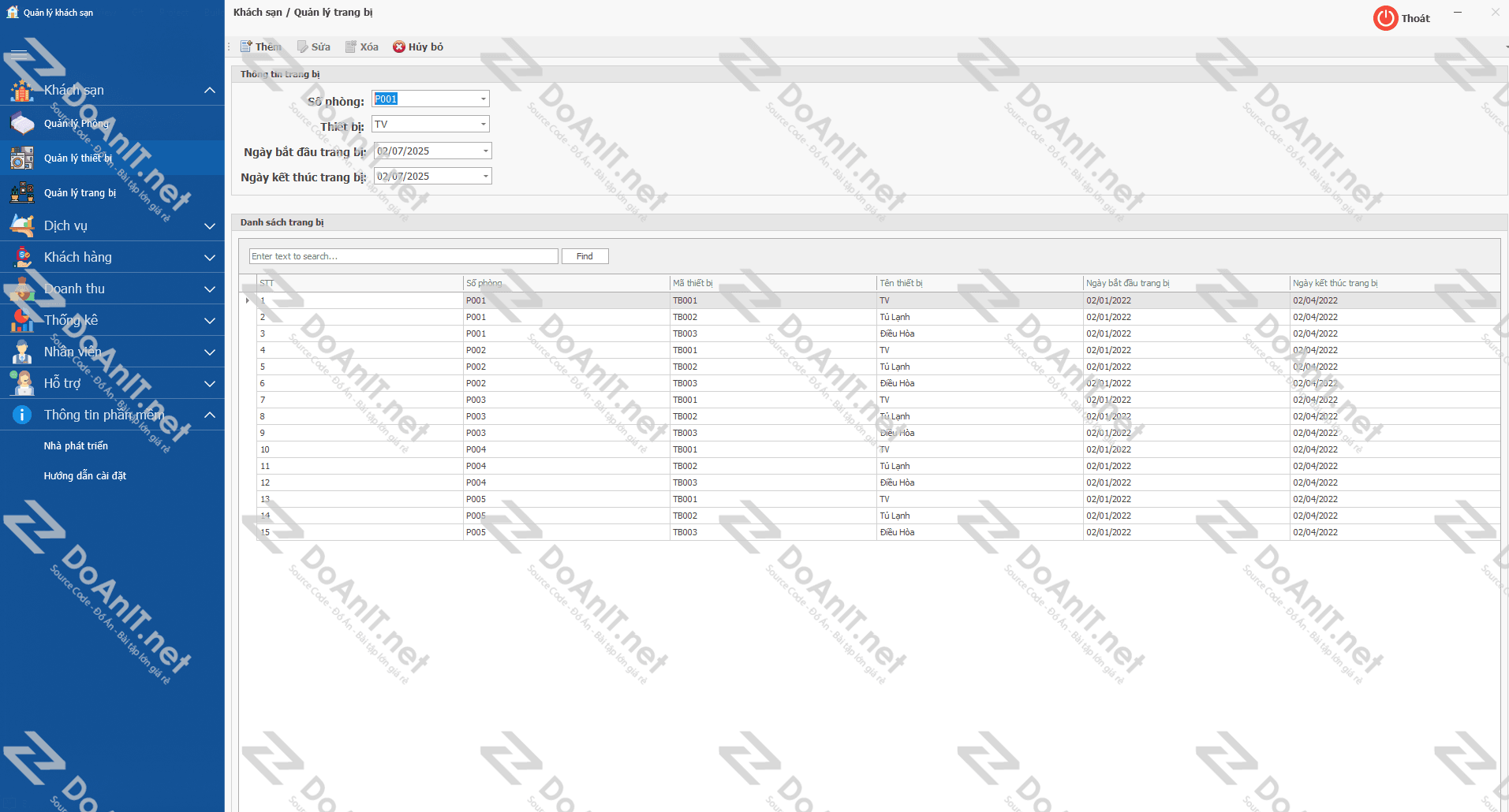
Task: Sort by the Mã thiết bị column header
Action: tap(773, 283)
